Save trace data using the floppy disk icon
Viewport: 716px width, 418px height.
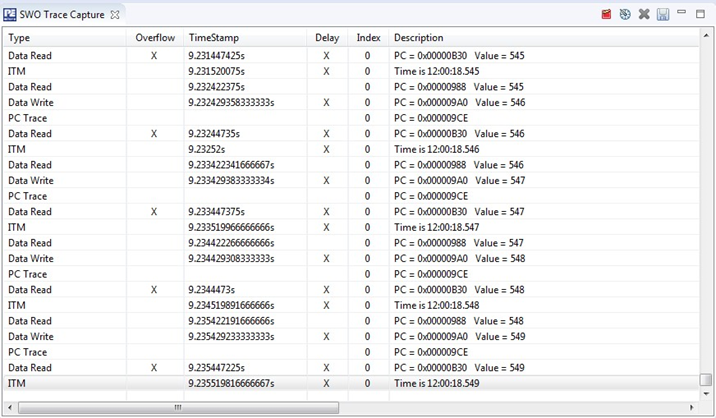click(x=663, y=14)
